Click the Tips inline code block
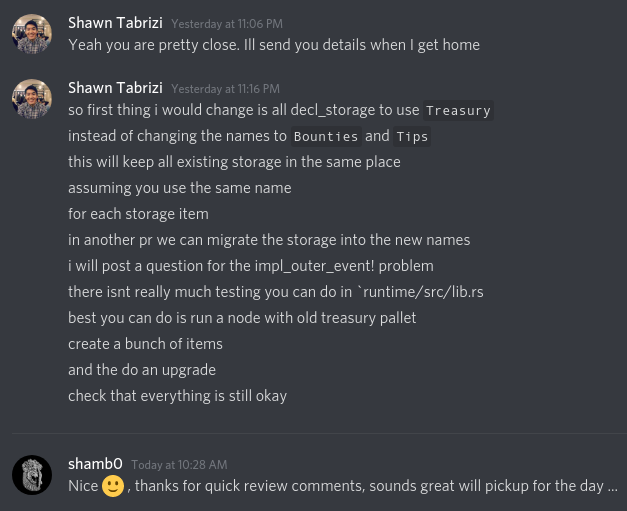The width and height of the screenshot is (627, 511). 412,136
